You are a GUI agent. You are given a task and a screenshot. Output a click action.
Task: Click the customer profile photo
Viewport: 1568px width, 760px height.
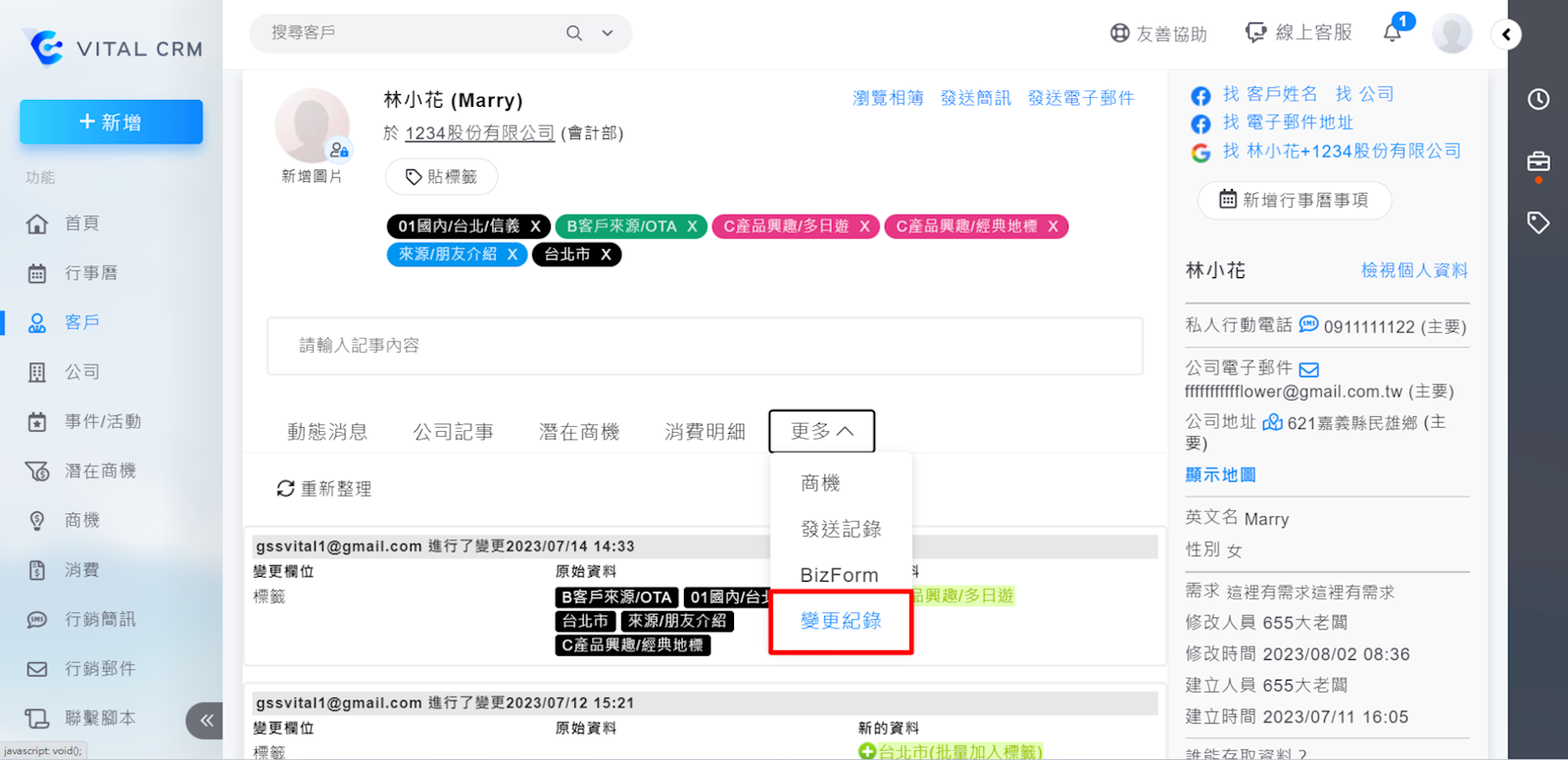pyautogui.click(x=312, y=125)
